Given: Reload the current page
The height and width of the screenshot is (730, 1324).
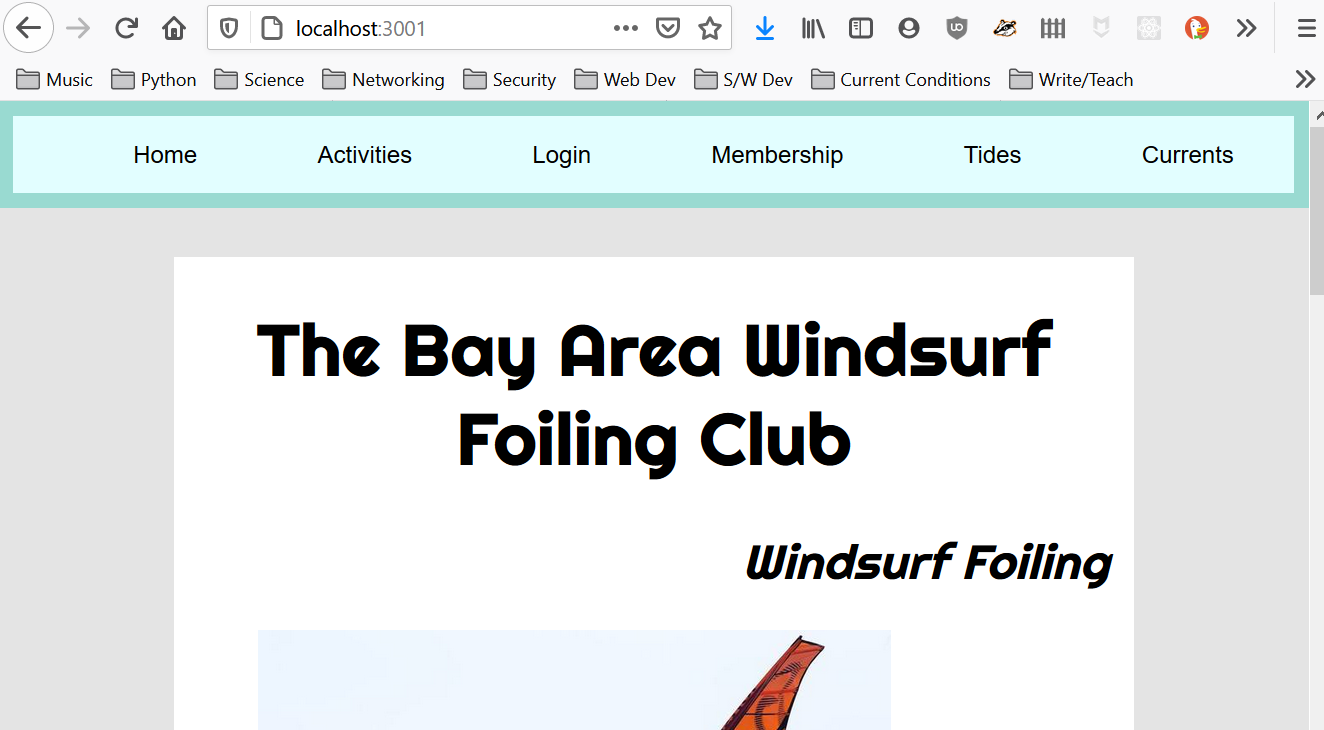Looking at the screenshot, I should click(x=126, y=28).
